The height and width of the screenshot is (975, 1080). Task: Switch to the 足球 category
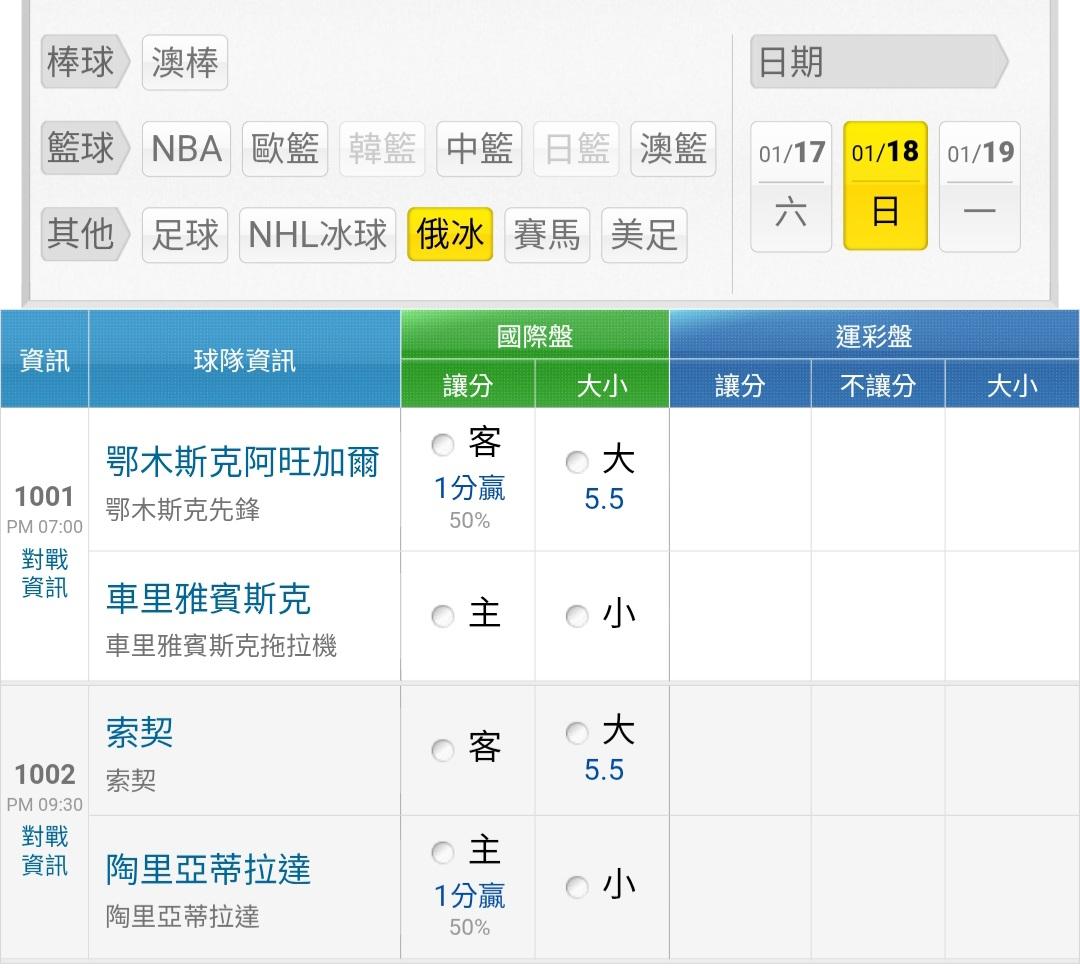[185, 235]
